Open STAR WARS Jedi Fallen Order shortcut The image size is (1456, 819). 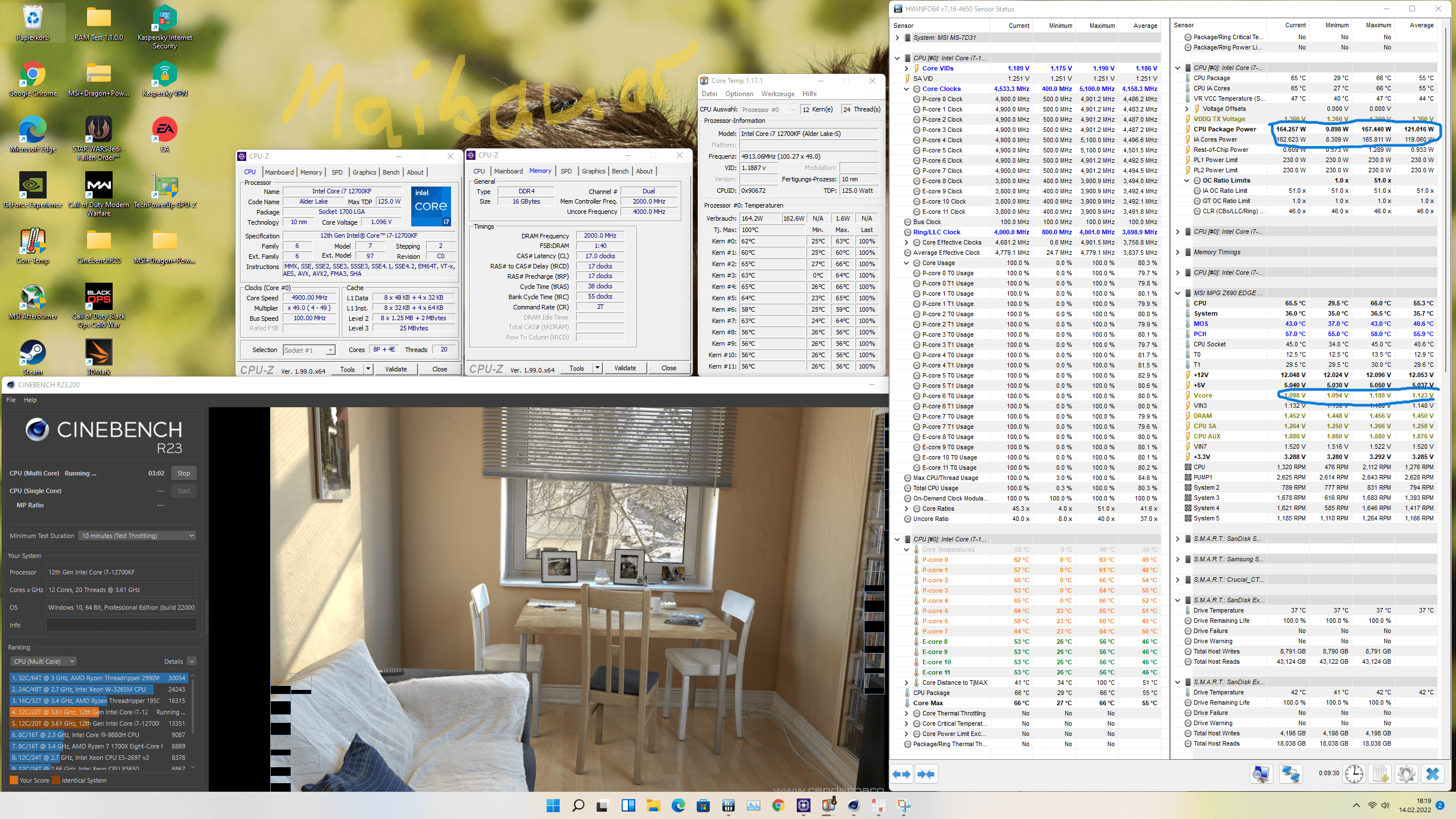(99, 138)
